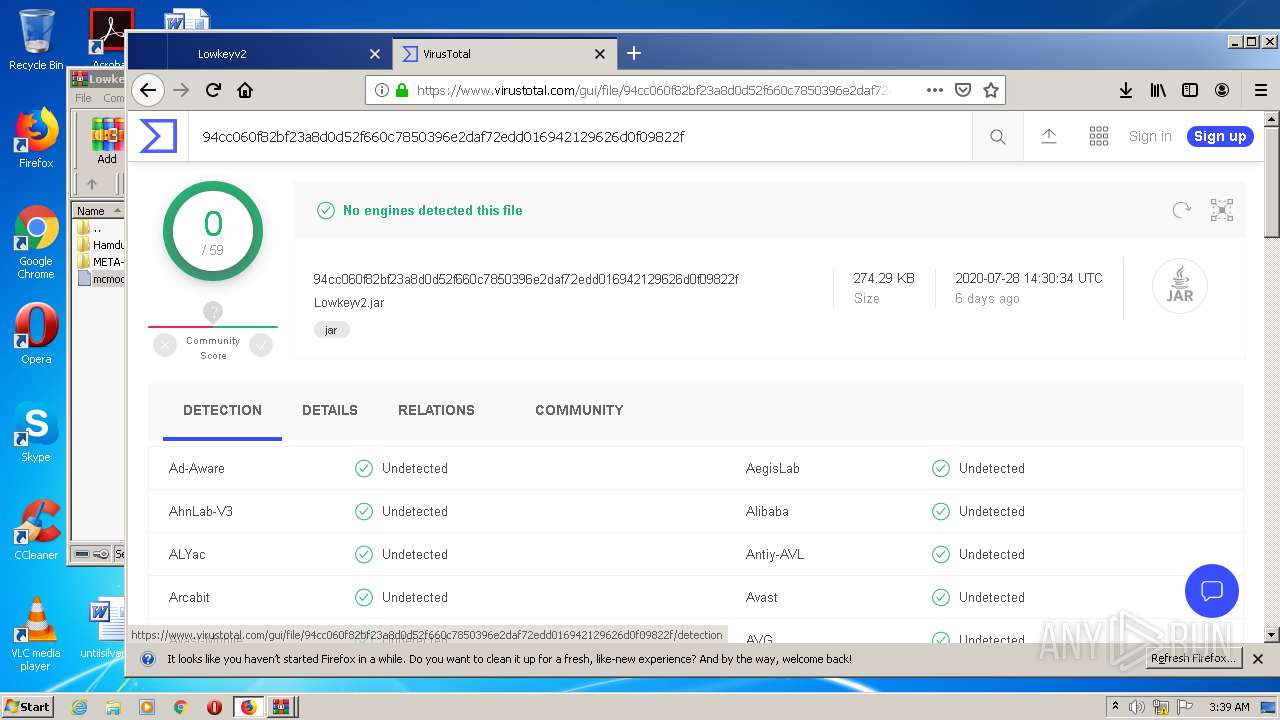Open Firefox downloads panel

tap(1126, 90)
